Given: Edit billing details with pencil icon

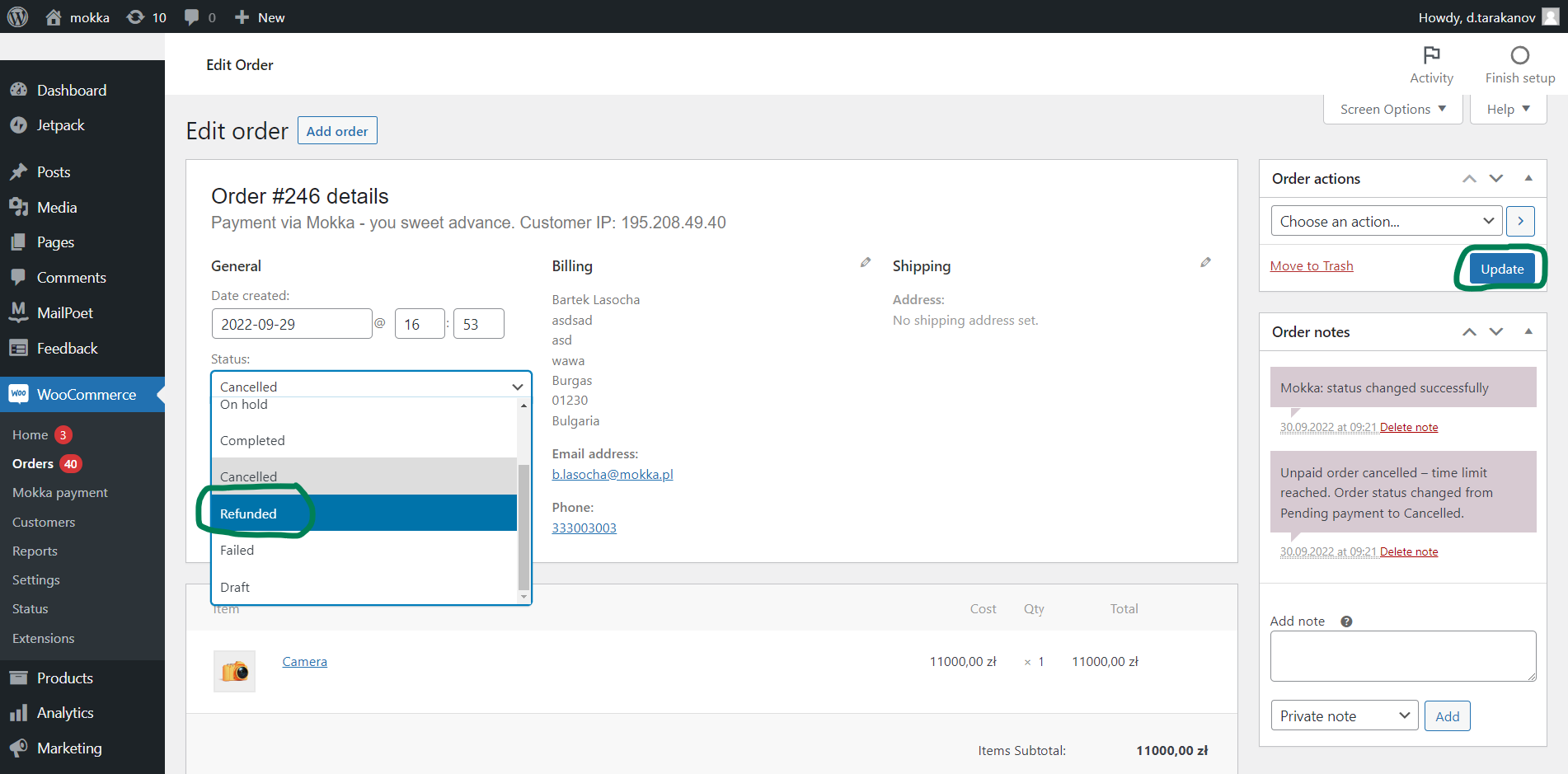Looking at the screenshot, I should point(865,263).
